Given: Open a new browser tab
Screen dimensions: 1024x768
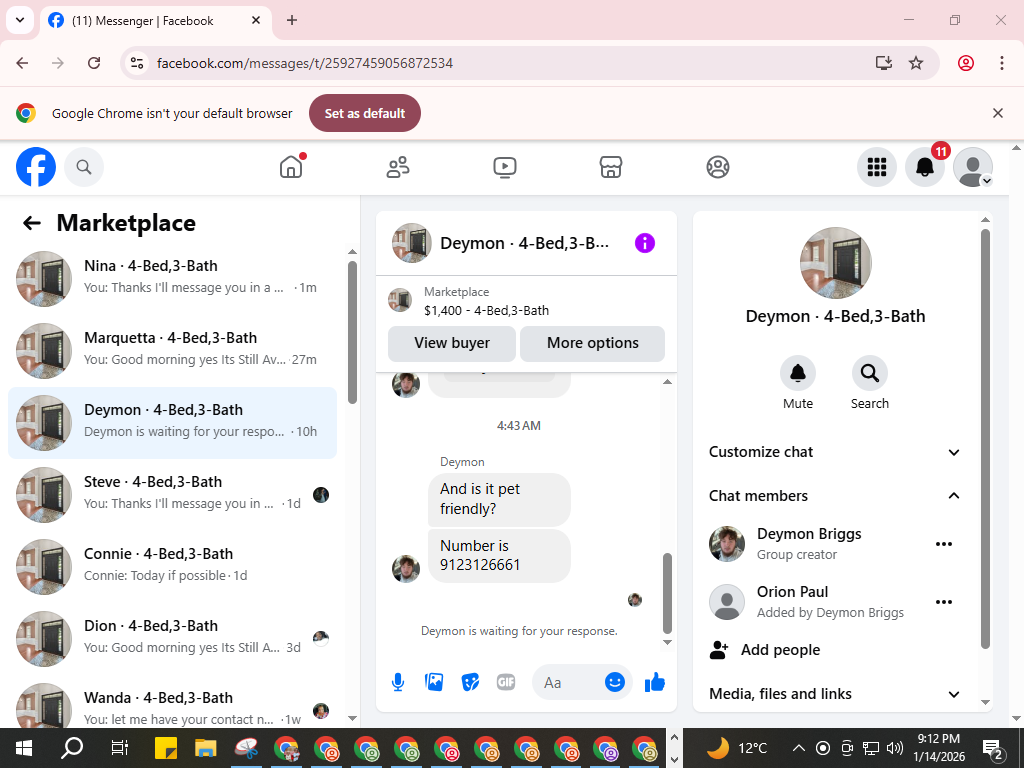Looking at the screenshot, I should [x=292, y=20].
